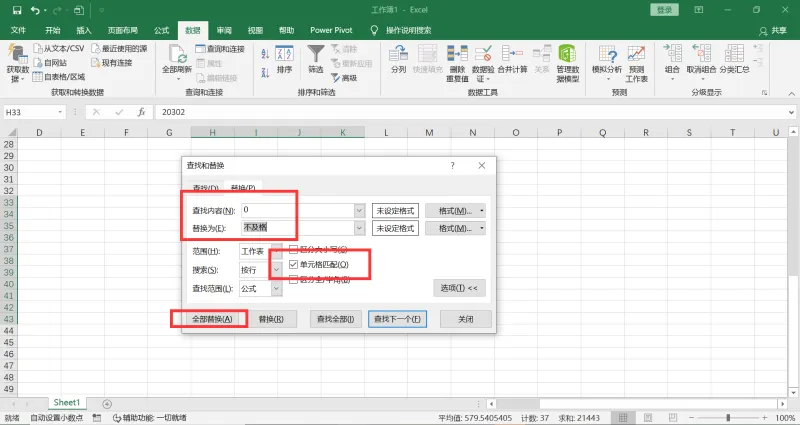Click 查找全部 find all button

(336, 319)
